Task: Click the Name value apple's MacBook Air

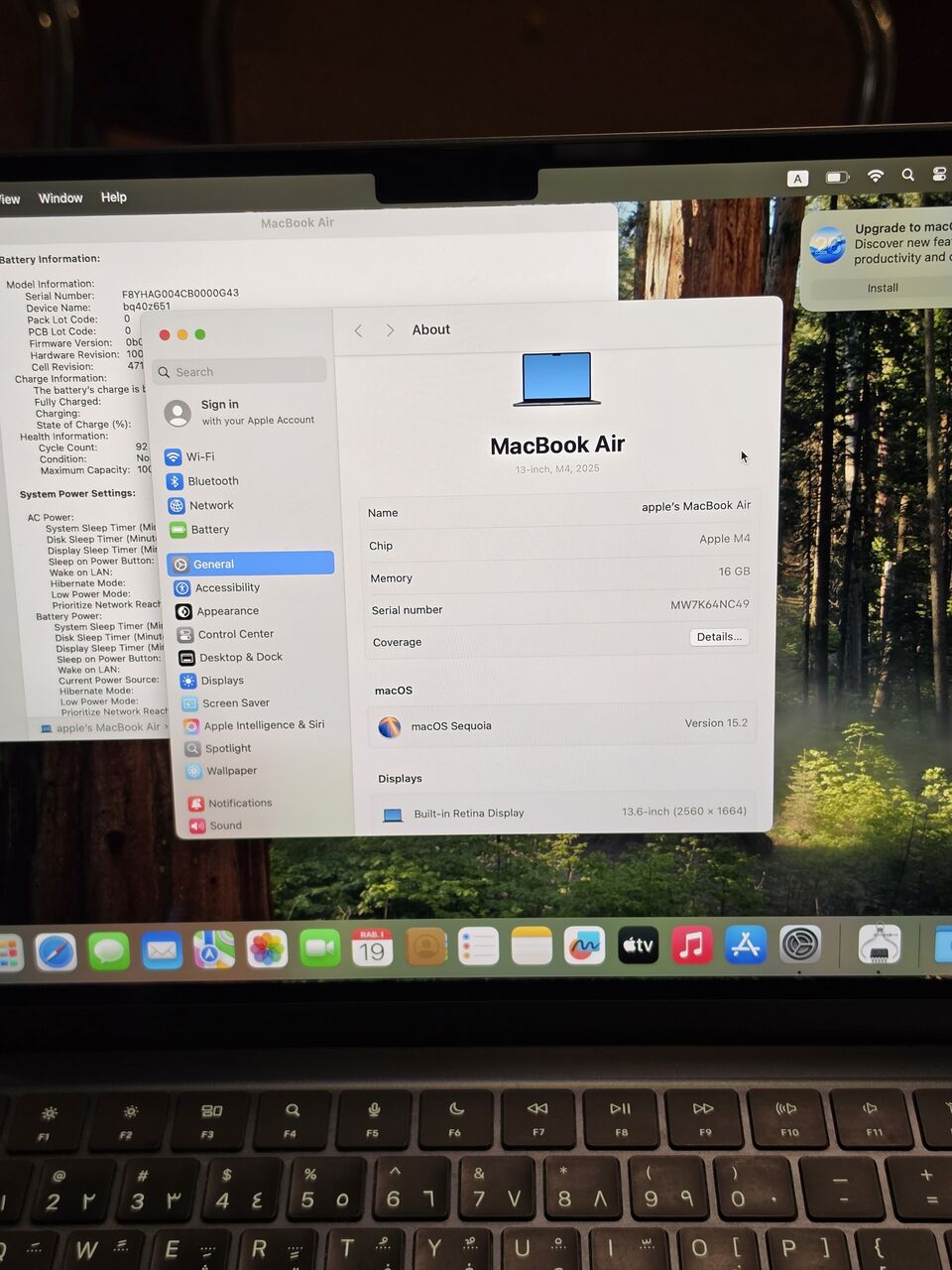Action: (x=696, y=506)
